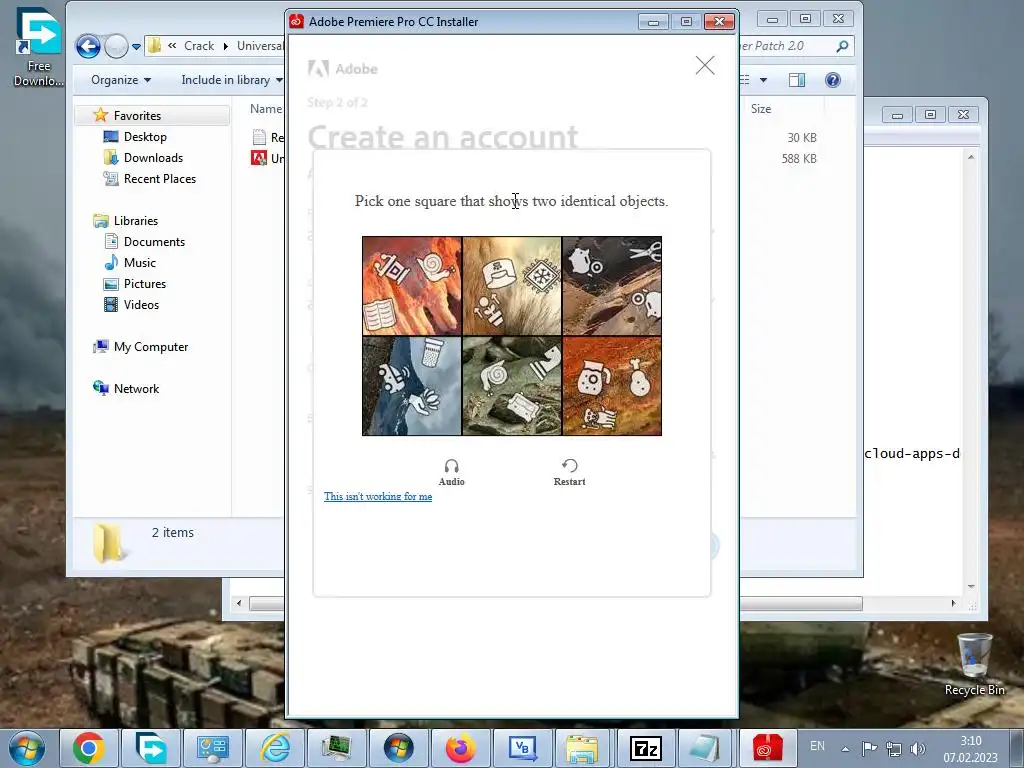The width and height of the screenshot is (1024, 768).
Task: Open the Videos library
Action: 141,304
